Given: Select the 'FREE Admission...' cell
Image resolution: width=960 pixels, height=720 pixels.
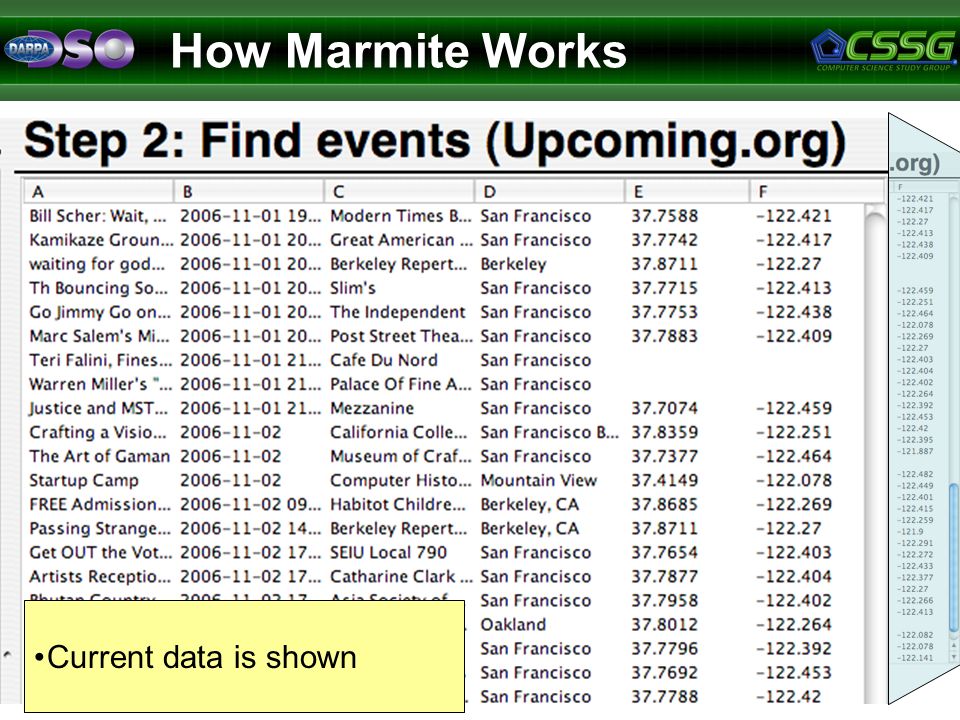Looking at the screenshot, I should tap(100, 504).
